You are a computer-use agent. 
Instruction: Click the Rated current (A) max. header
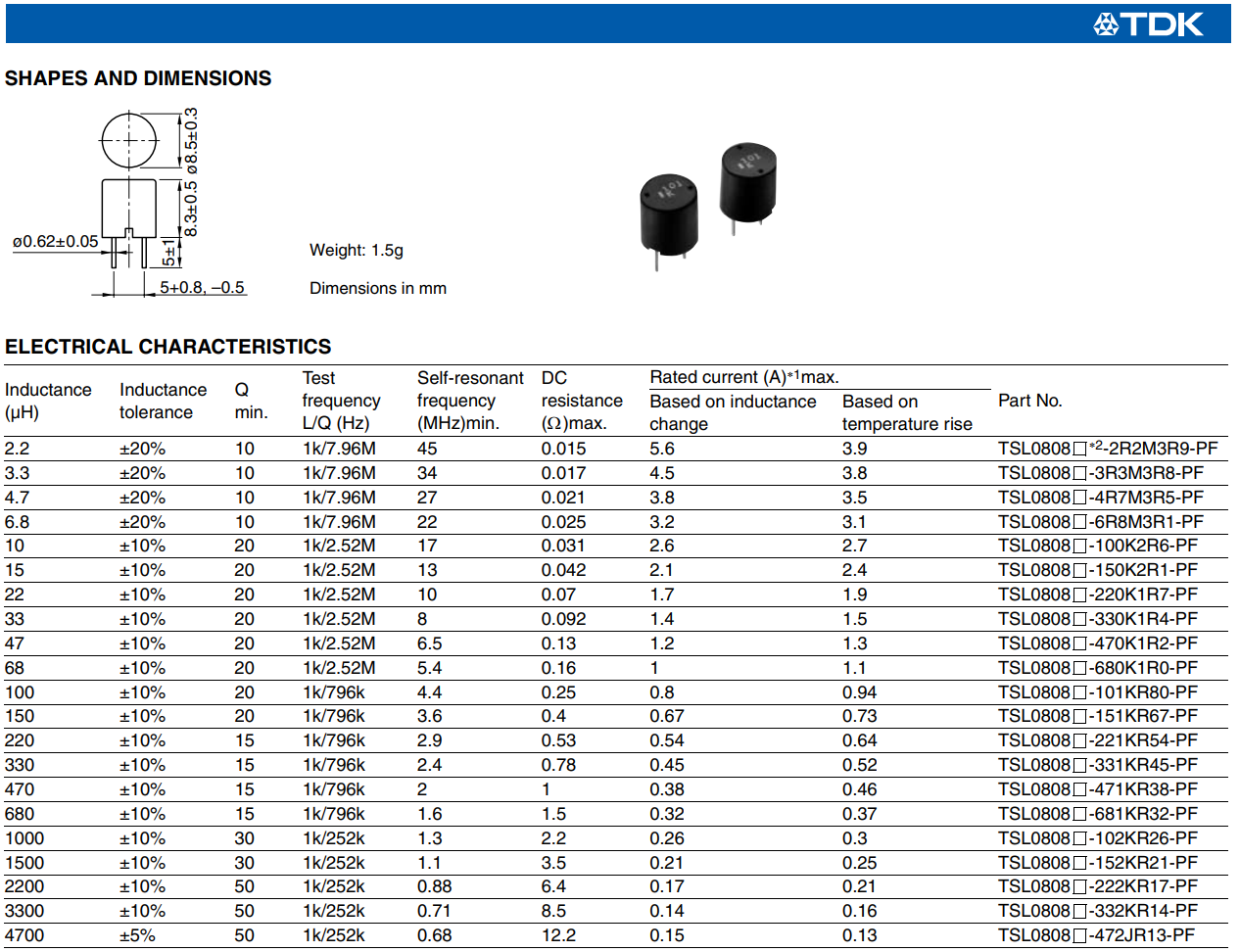743,377
